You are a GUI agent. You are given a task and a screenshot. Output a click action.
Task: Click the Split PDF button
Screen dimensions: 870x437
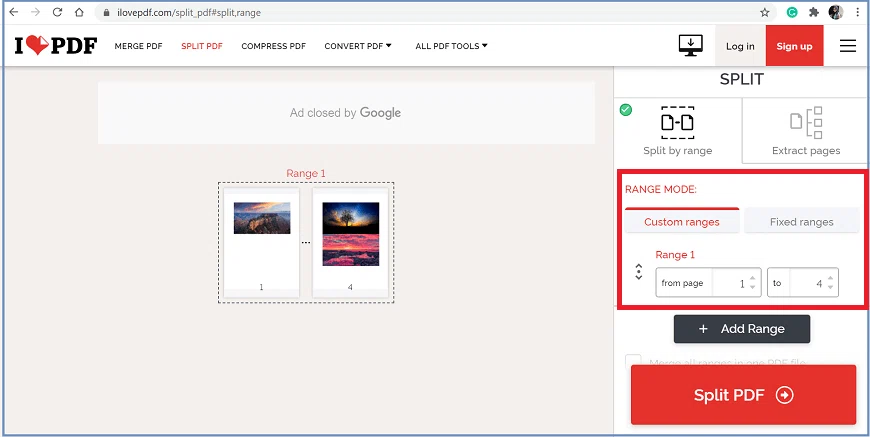click(x=743, y=395)
